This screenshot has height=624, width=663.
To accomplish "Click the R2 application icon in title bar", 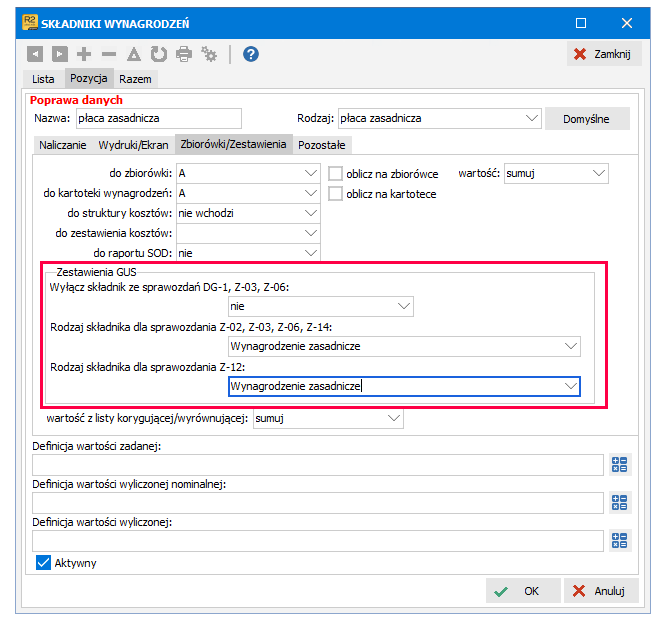I will [x=30, y=22].
